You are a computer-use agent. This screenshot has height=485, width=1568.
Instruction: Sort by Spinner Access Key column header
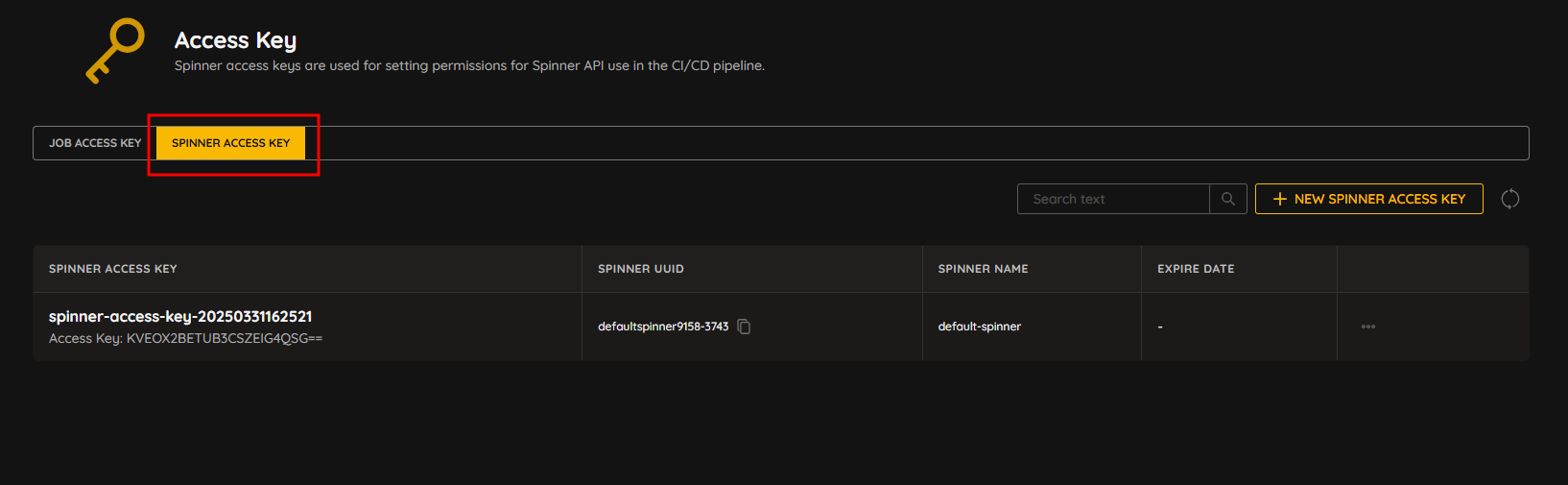[113, 269]
